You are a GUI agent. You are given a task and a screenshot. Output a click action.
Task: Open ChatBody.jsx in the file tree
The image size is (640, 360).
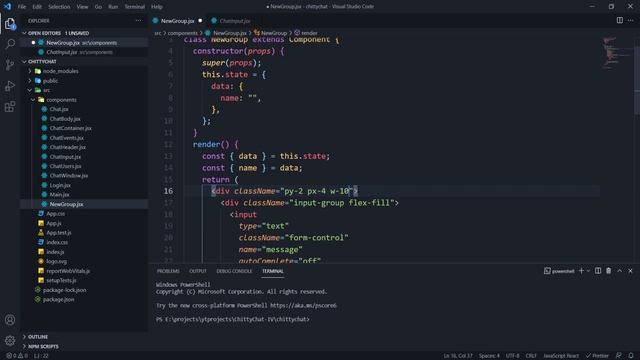coord(65,119)
